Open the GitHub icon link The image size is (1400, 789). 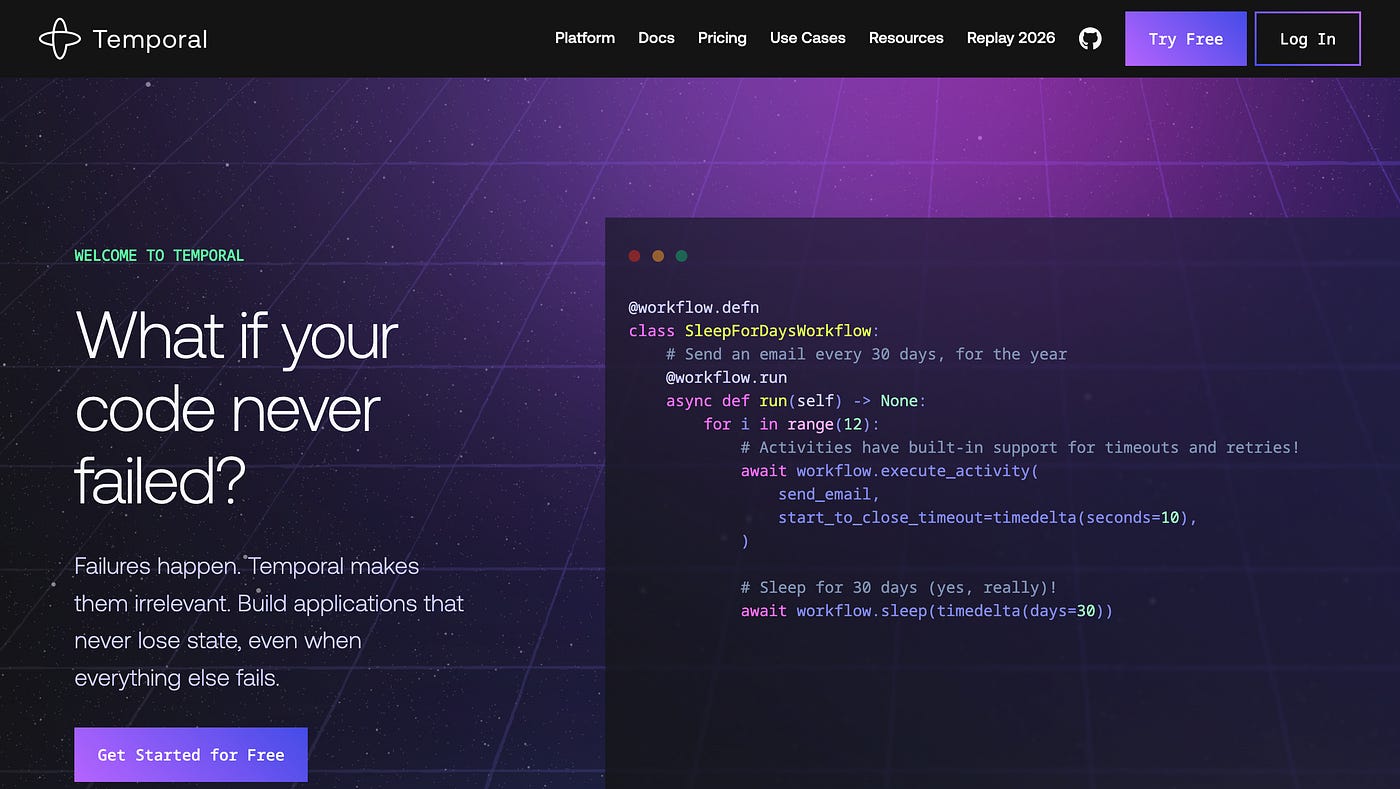point(1090,39)
